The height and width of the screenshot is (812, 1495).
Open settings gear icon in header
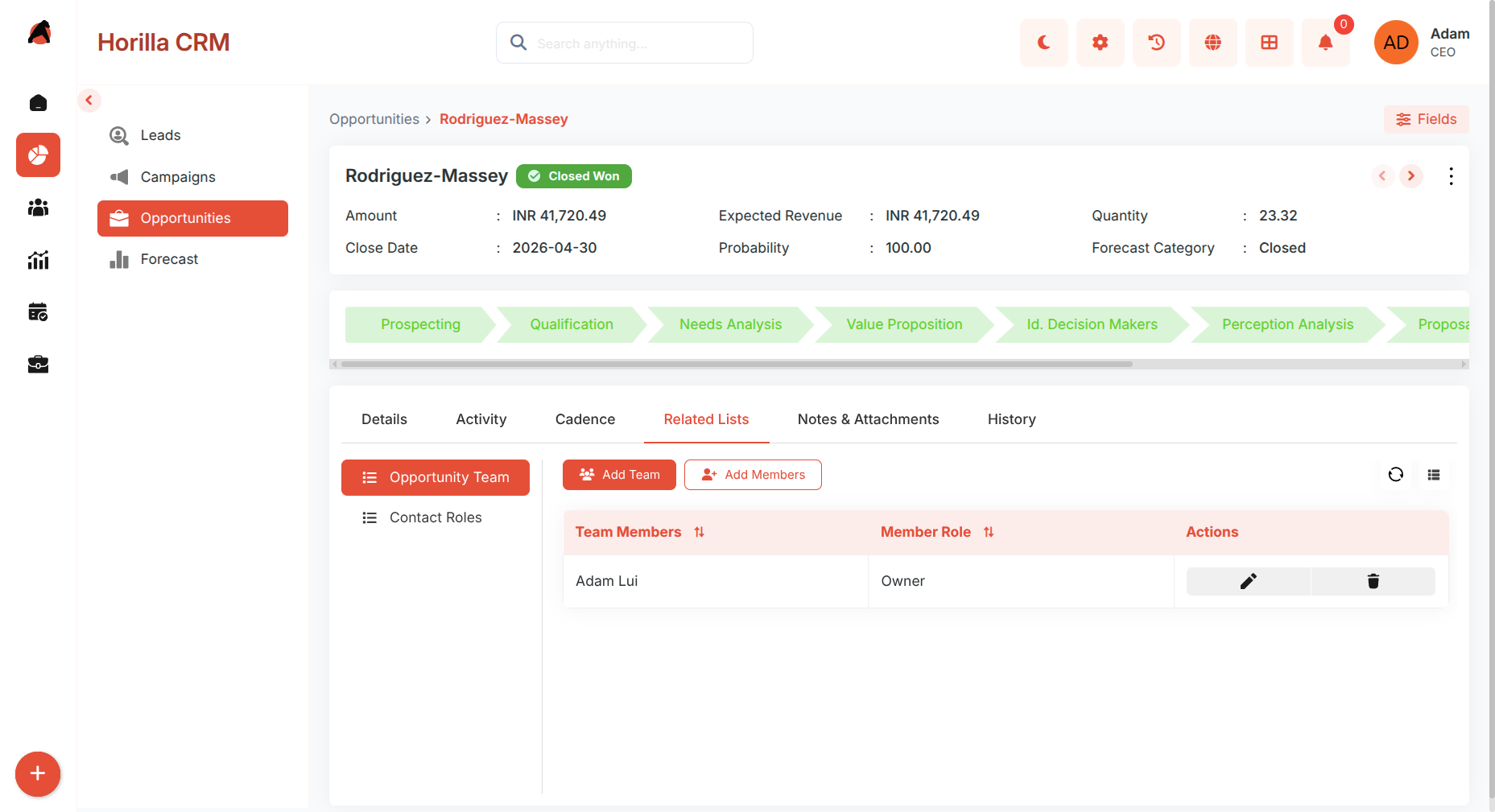click(1100, 43)
